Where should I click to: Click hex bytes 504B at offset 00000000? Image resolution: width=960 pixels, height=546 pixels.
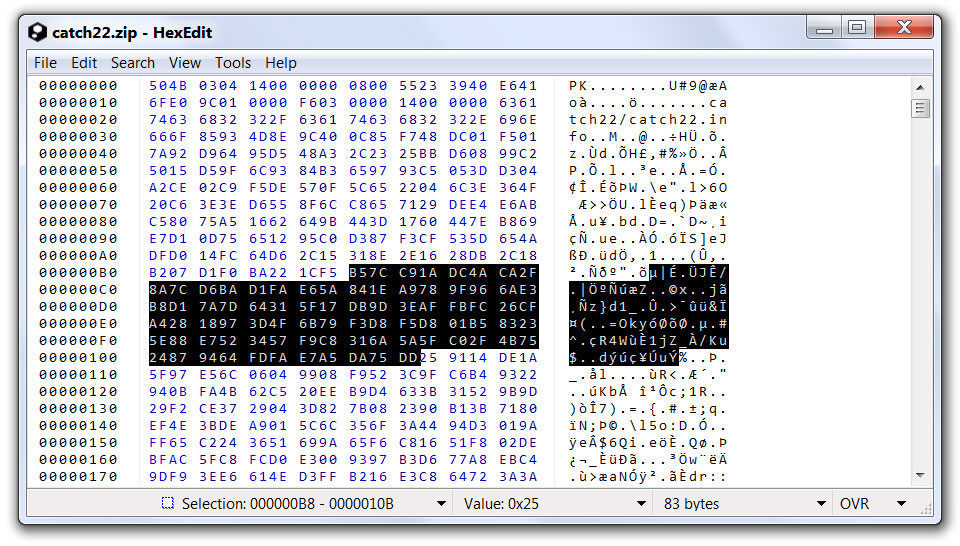(168, 86)
